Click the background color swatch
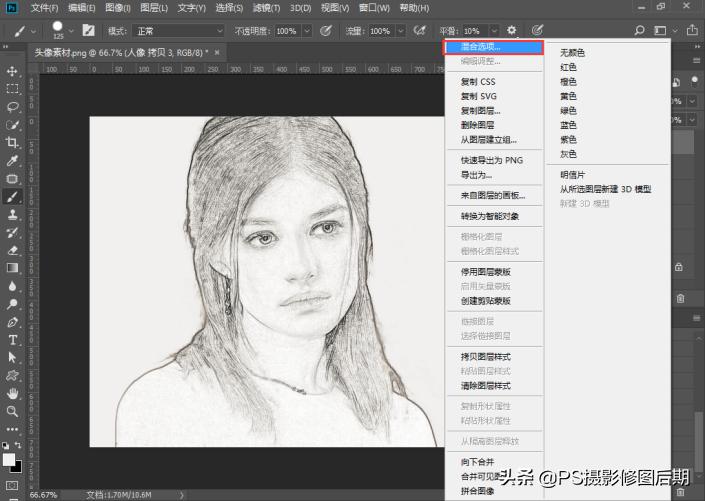Screen dimensions: 705x501 coord(17,467)
